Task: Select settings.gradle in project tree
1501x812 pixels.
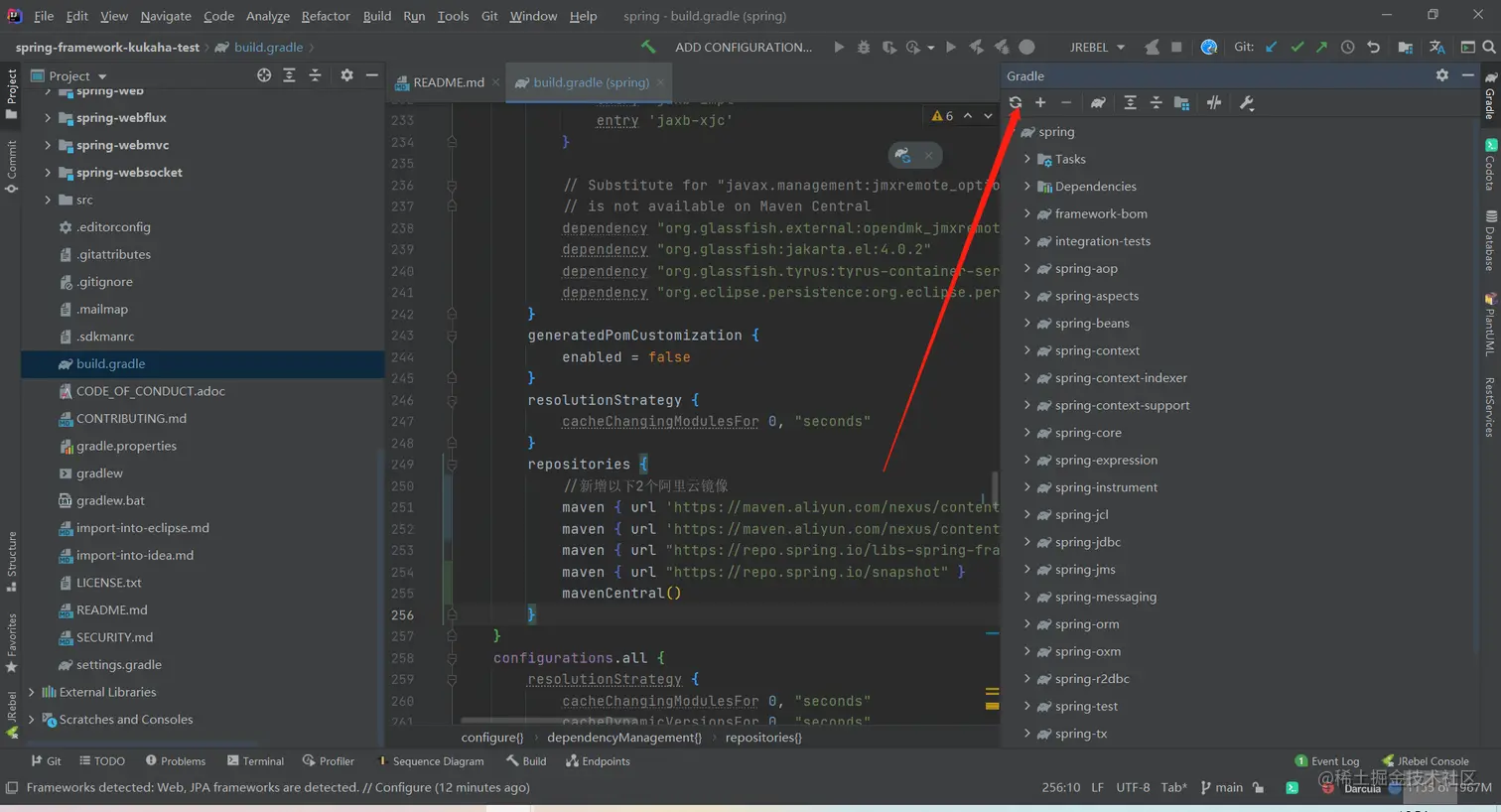Action: (x=118, y=665)
